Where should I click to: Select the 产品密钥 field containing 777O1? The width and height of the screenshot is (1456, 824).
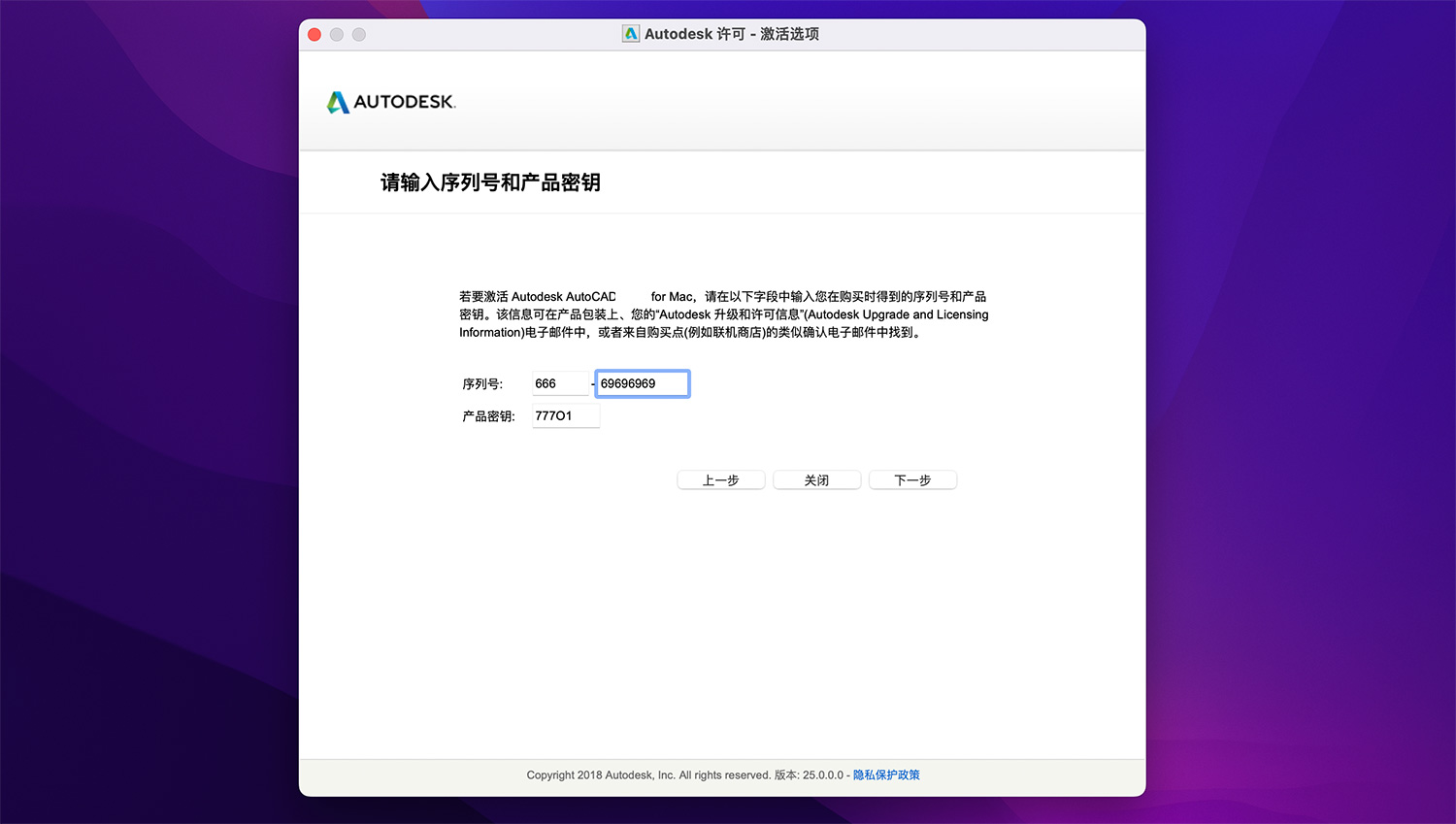(565, 415)
